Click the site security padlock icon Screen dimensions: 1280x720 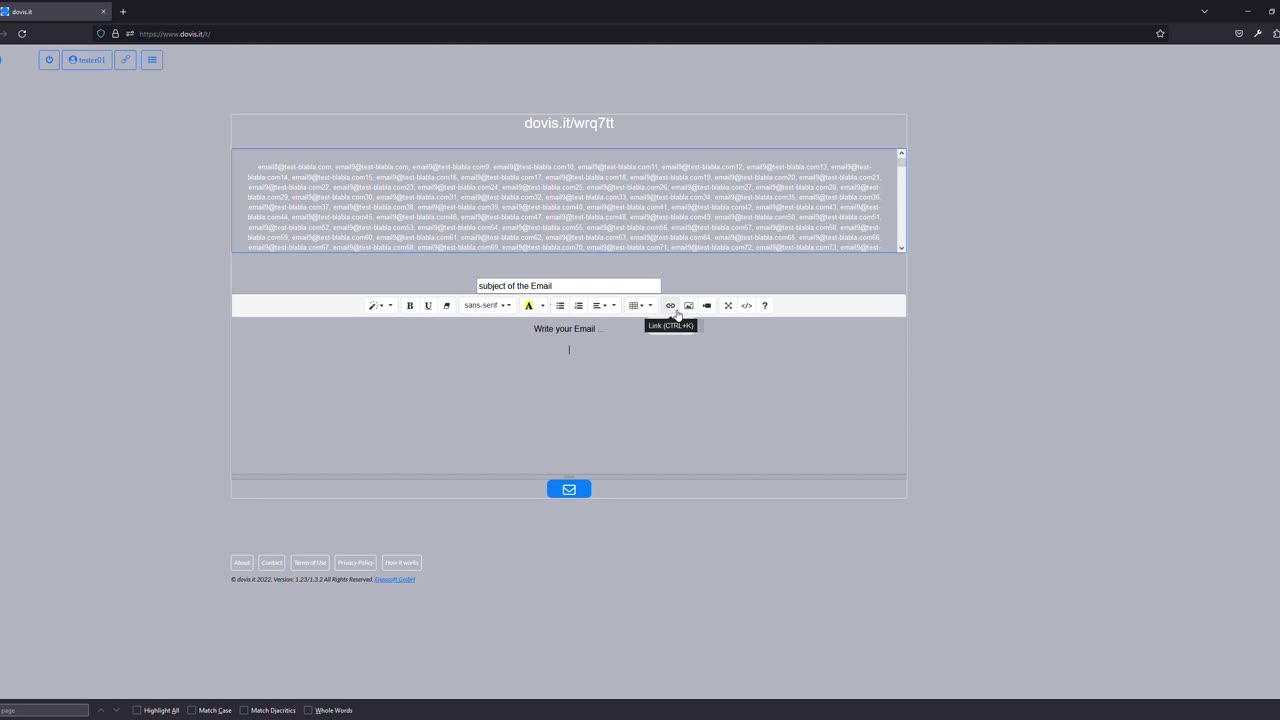tap(115, 34)
